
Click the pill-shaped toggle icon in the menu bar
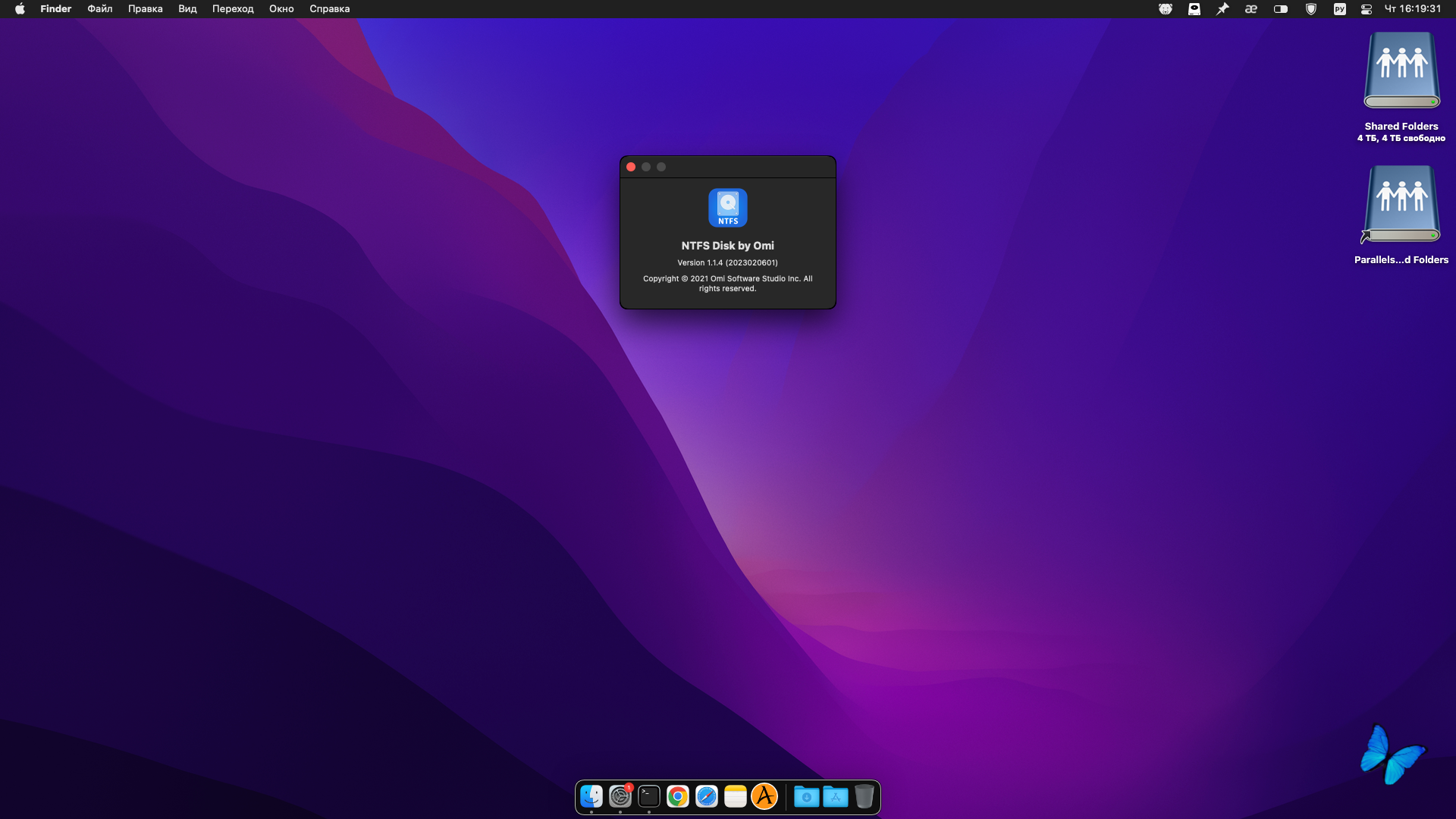coord(1281,9)
